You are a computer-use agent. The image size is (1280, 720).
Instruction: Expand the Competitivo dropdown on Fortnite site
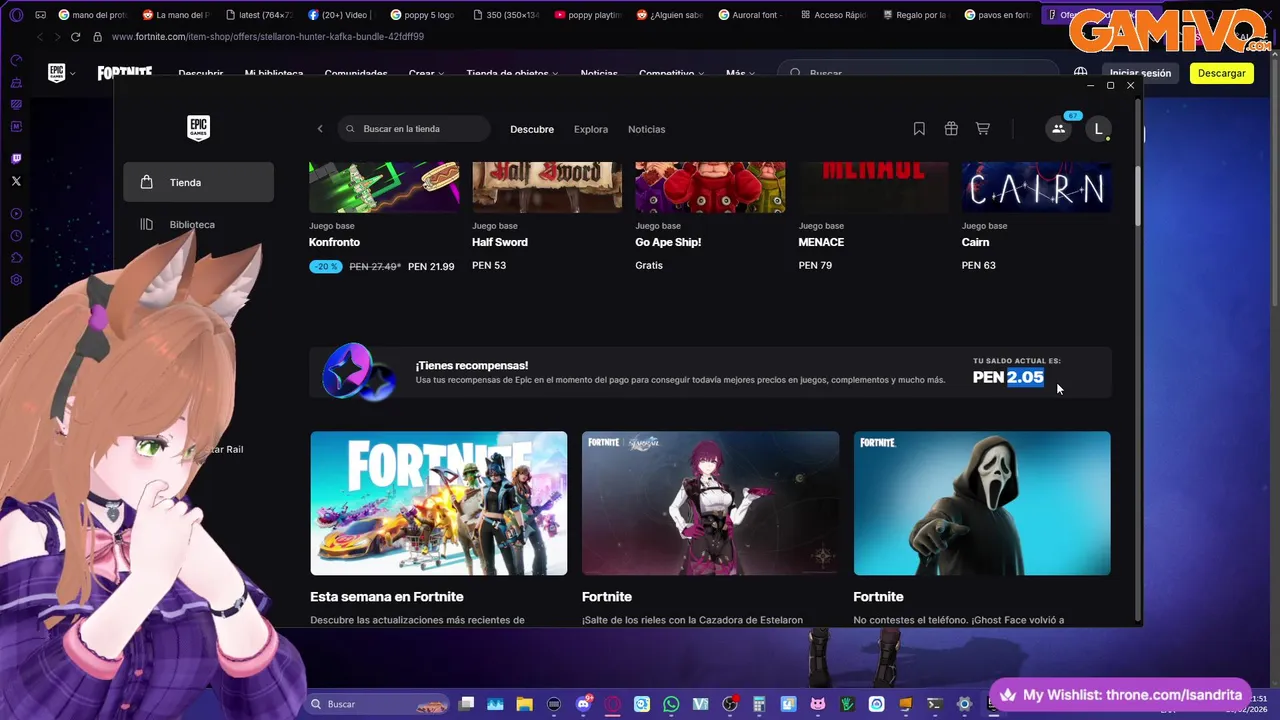[x=671, y=74]
